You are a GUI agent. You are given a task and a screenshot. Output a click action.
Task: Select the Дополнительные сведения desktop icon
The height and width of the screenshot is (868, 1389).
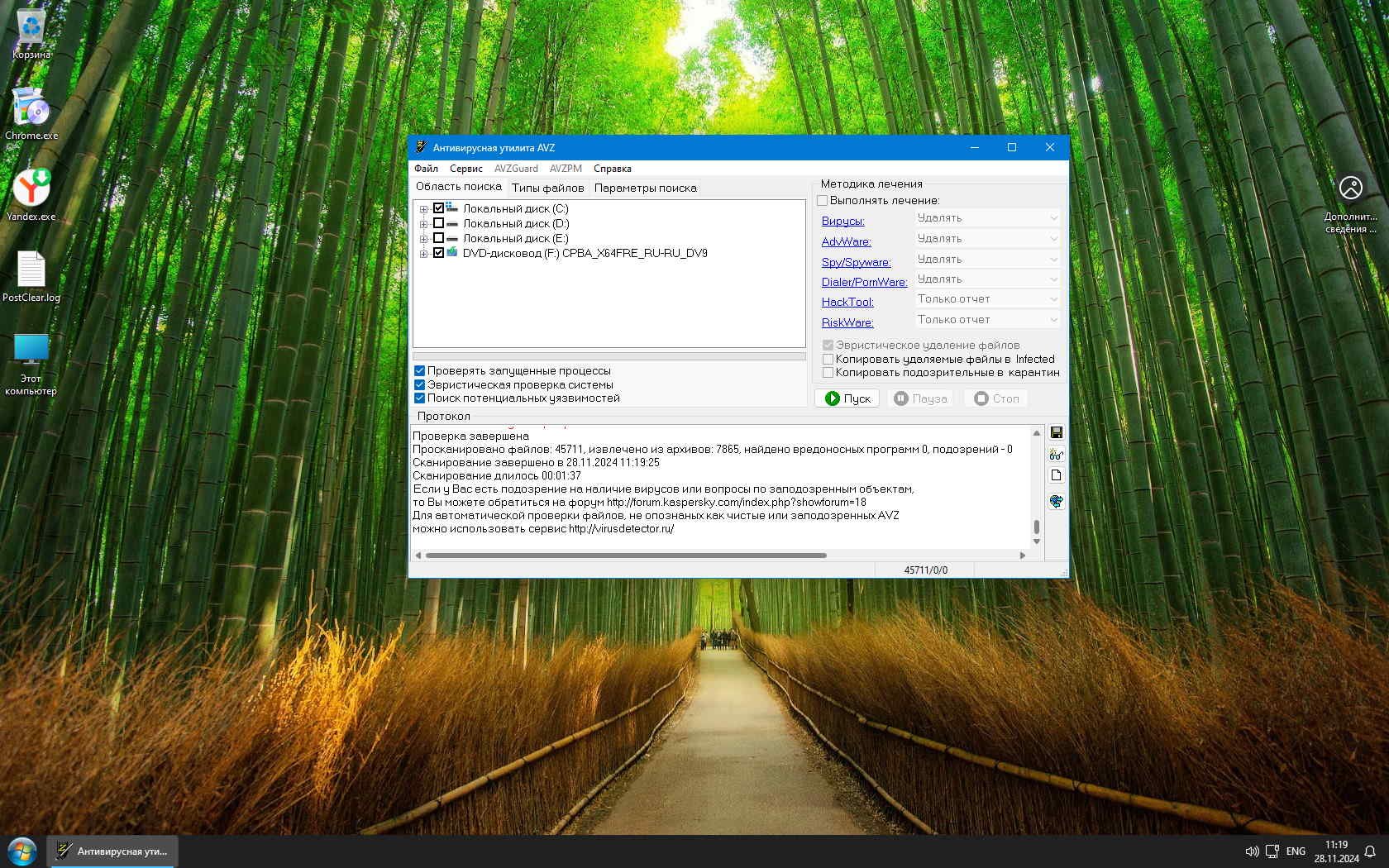point(1350,204)
